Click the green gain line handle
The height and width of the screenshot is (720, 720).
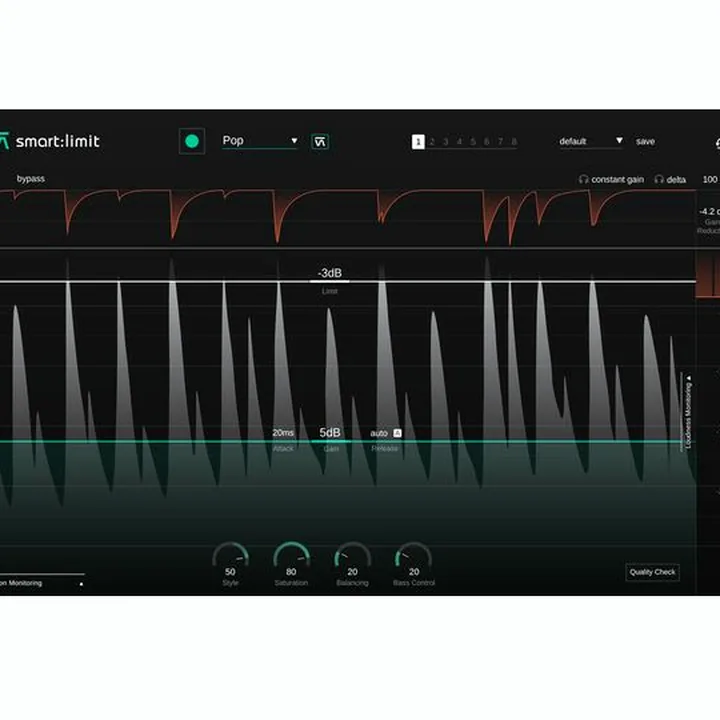pos(331,441)
